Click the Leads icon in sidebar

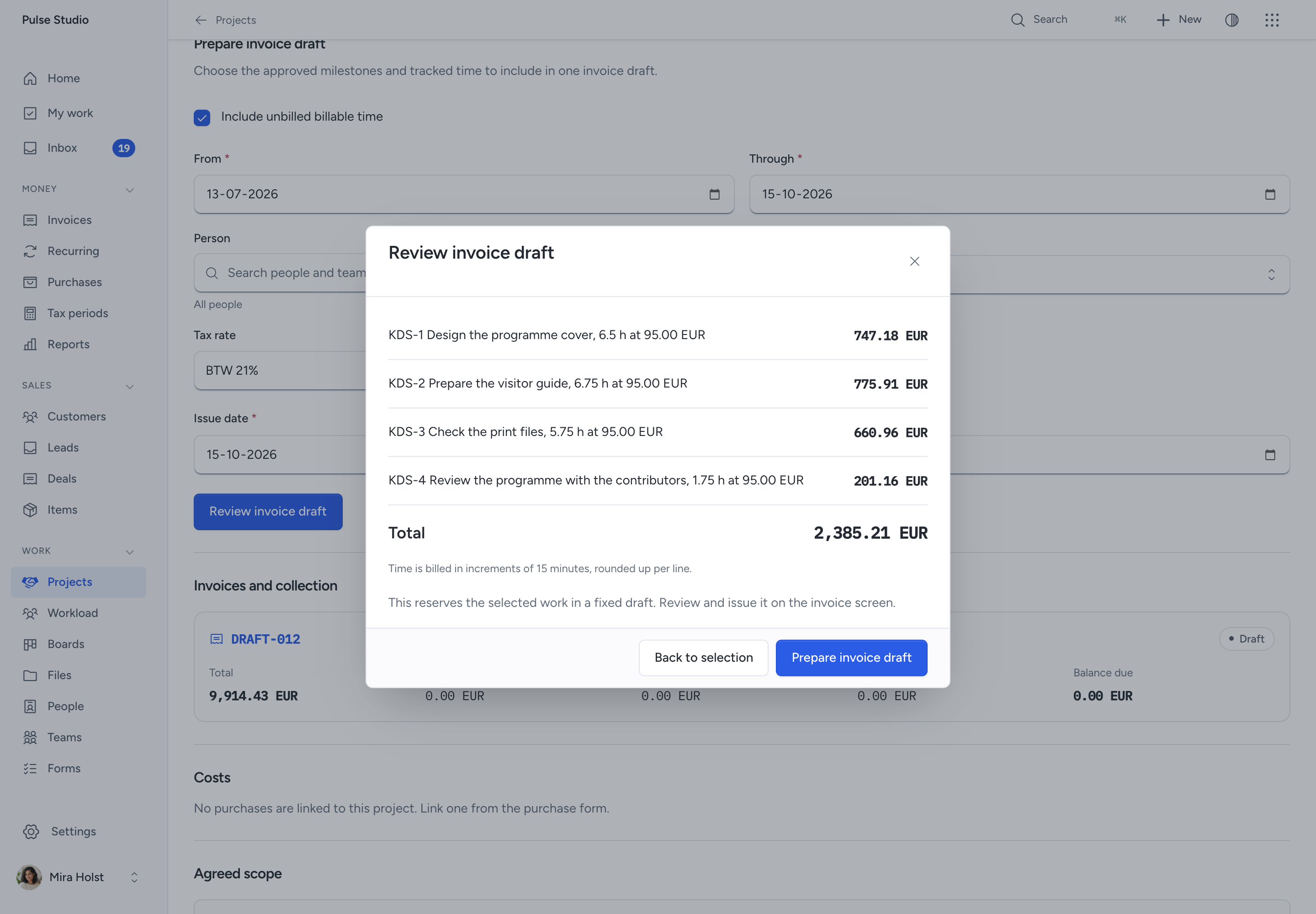point(30,447)
